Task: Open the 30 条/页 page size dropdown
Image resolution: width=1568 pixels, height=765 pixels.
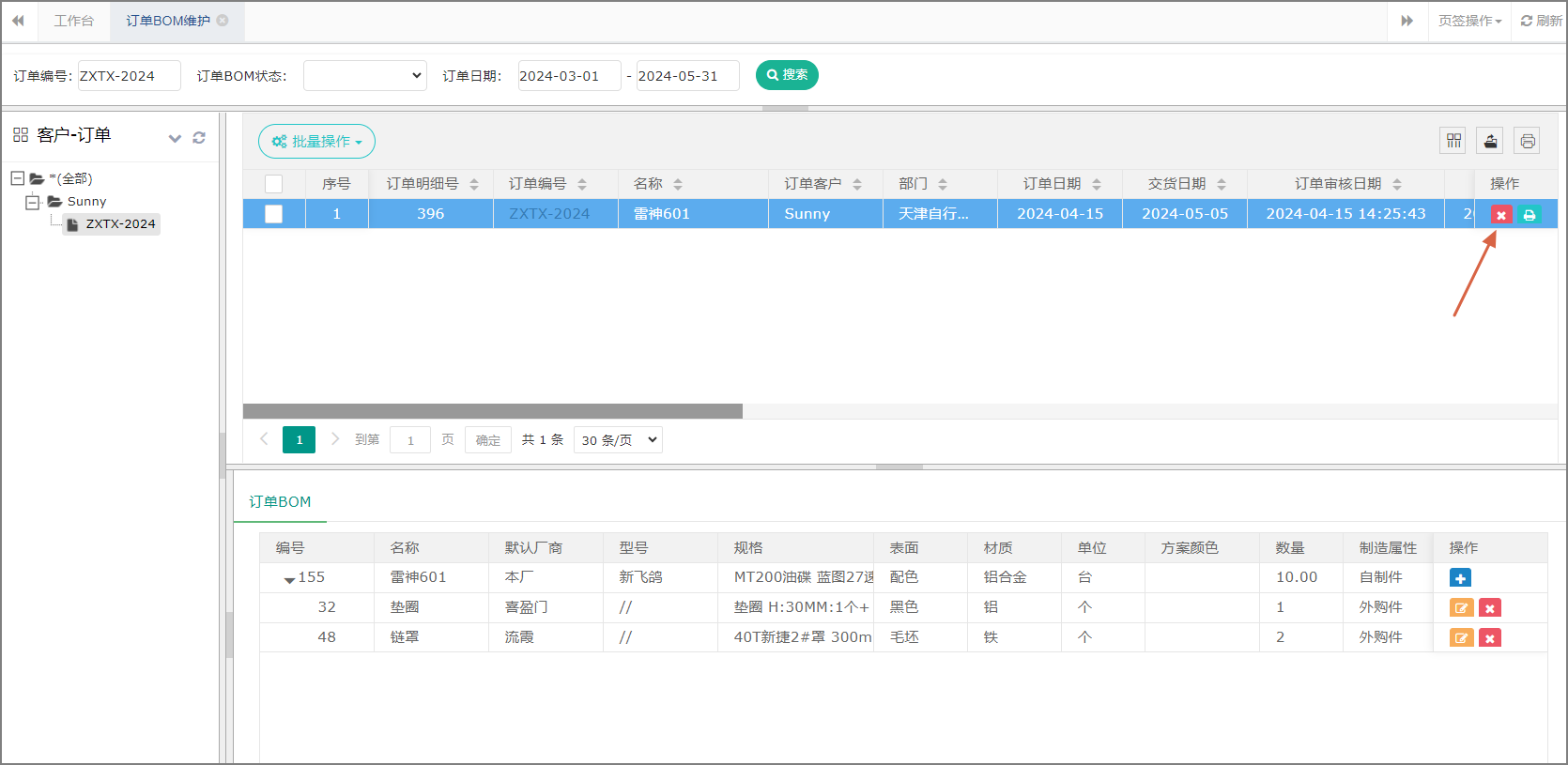Action: pos(618,440)
